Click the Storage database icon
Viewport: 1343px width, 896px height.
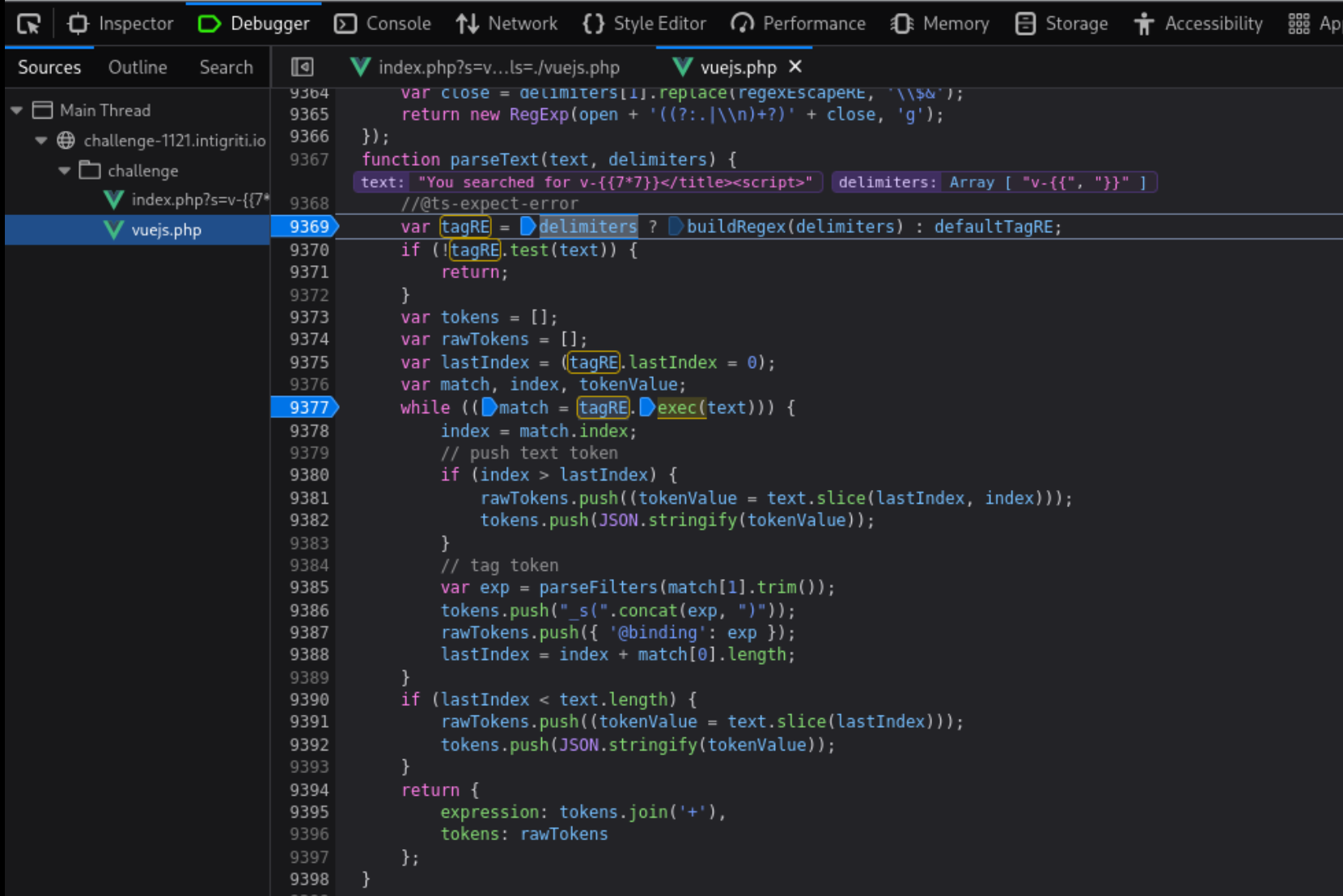click(1025, 24)
